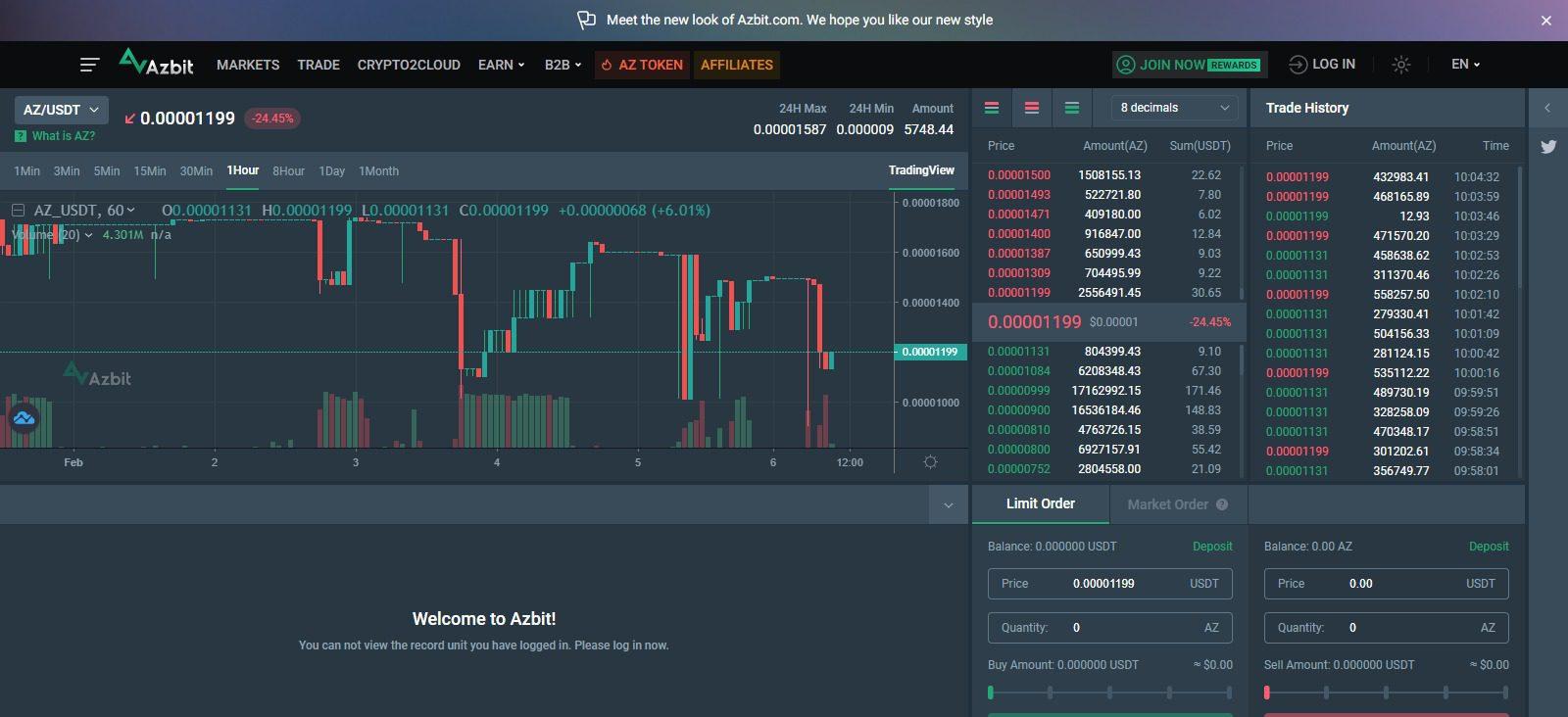Show buy orders only view icon
This screenshot has width=1568, height=717.
click(x=1072, y=108)
